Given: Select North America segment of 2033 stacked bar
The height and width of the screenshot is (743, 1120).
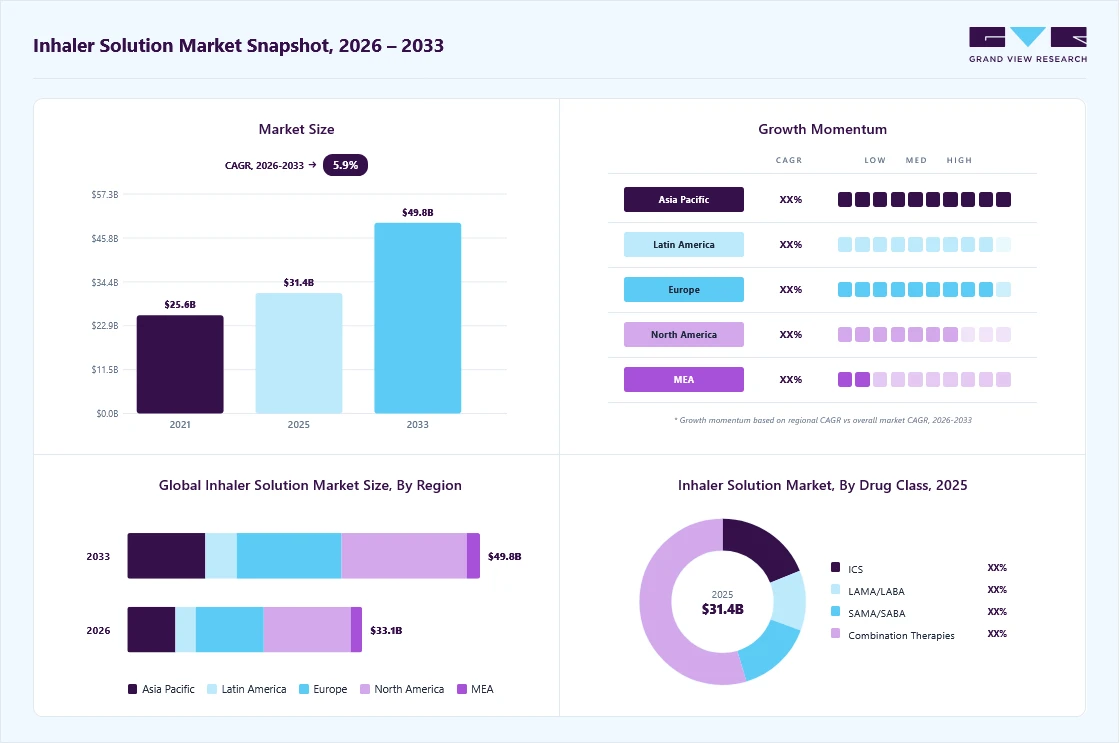Looking at the screenshot, I should (x=404, y=556).
